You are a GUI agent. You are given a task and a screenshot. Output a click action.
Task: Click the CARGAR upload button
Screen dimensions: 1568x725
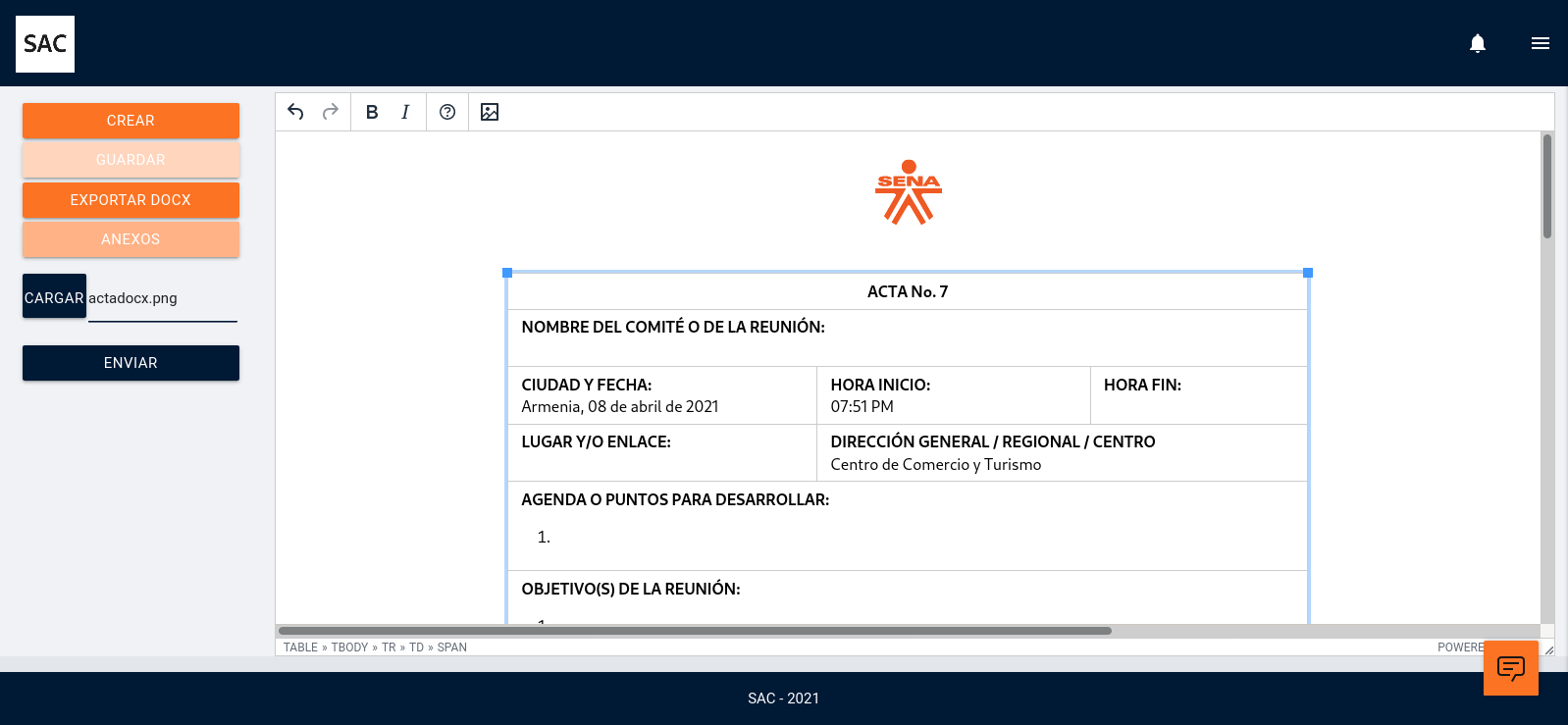[x=54, y=296]
